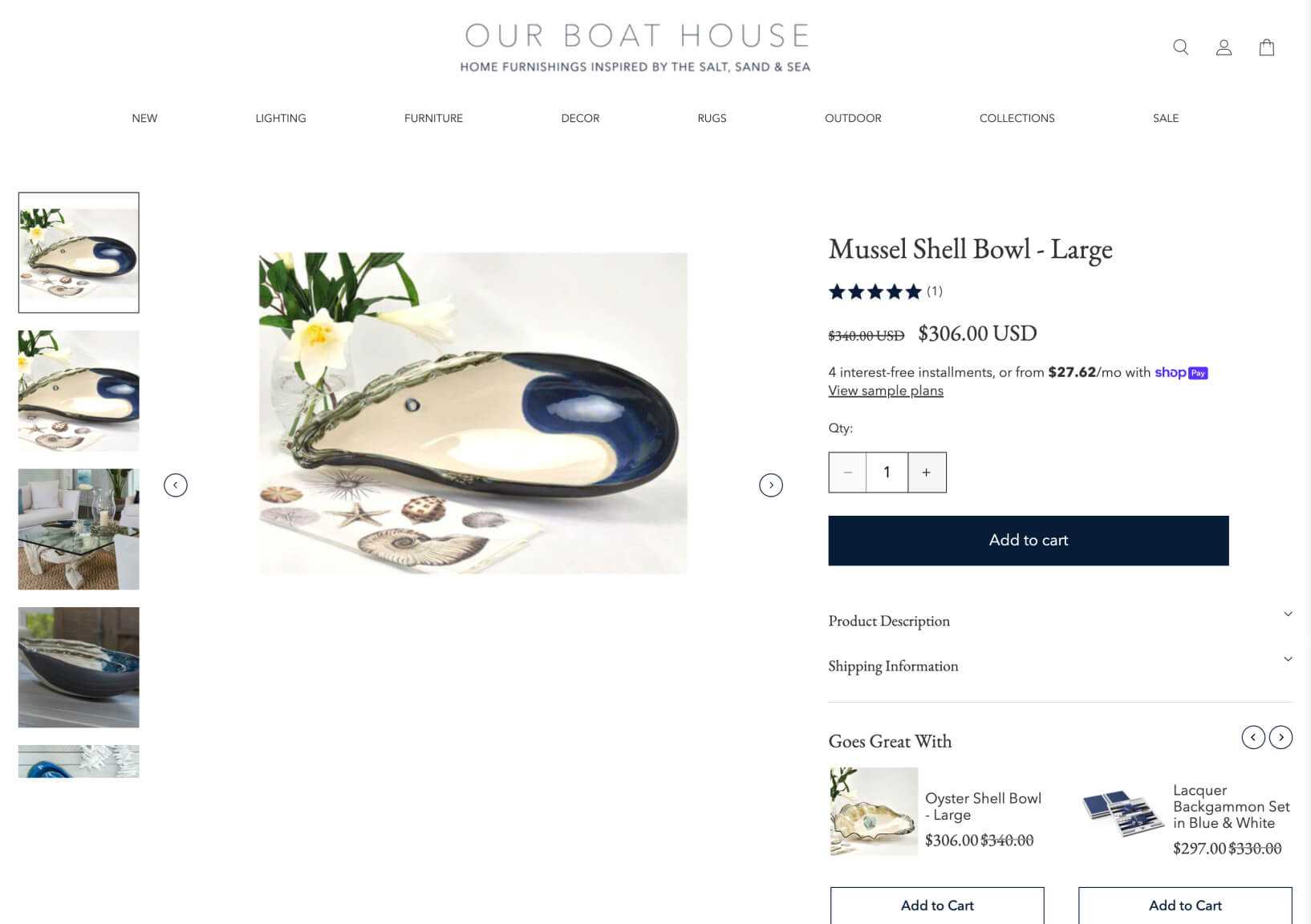Open the SALE menu item
The width and height of the screenshot is (1311, 924).
1166,118
